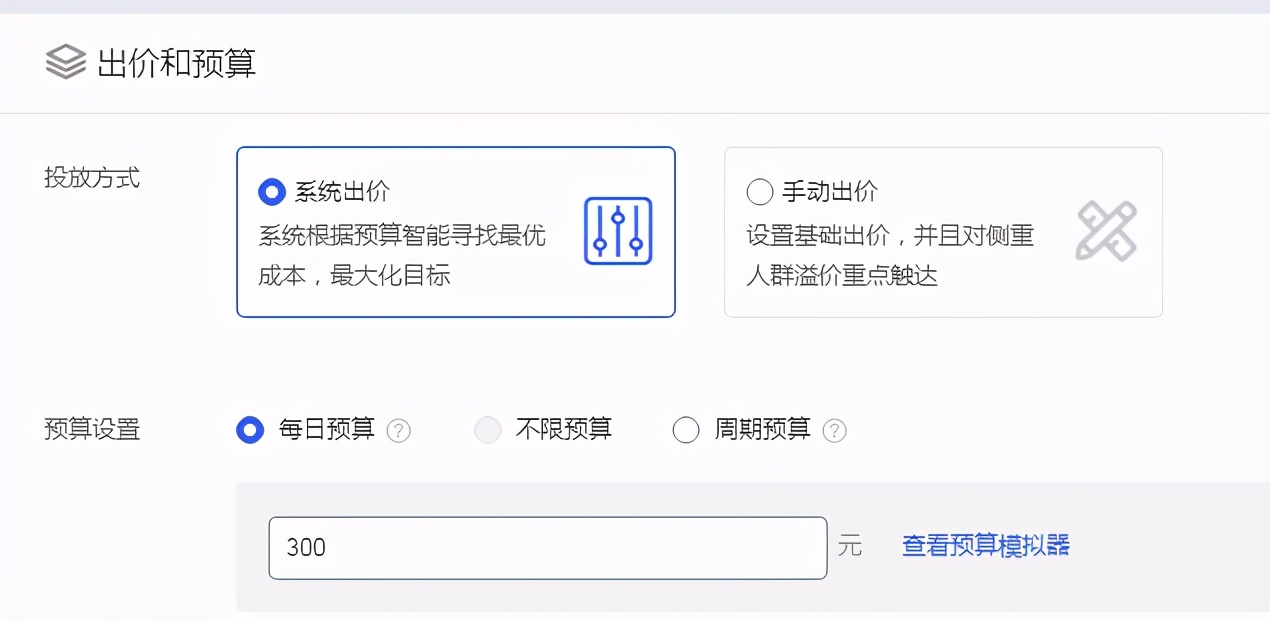Choose the 不限预算 budget option

[487, 430]
